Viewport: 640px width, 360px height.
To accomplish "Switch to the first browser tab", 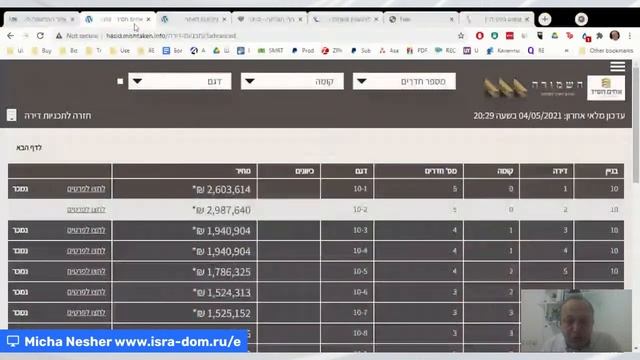I will [41, 19].
